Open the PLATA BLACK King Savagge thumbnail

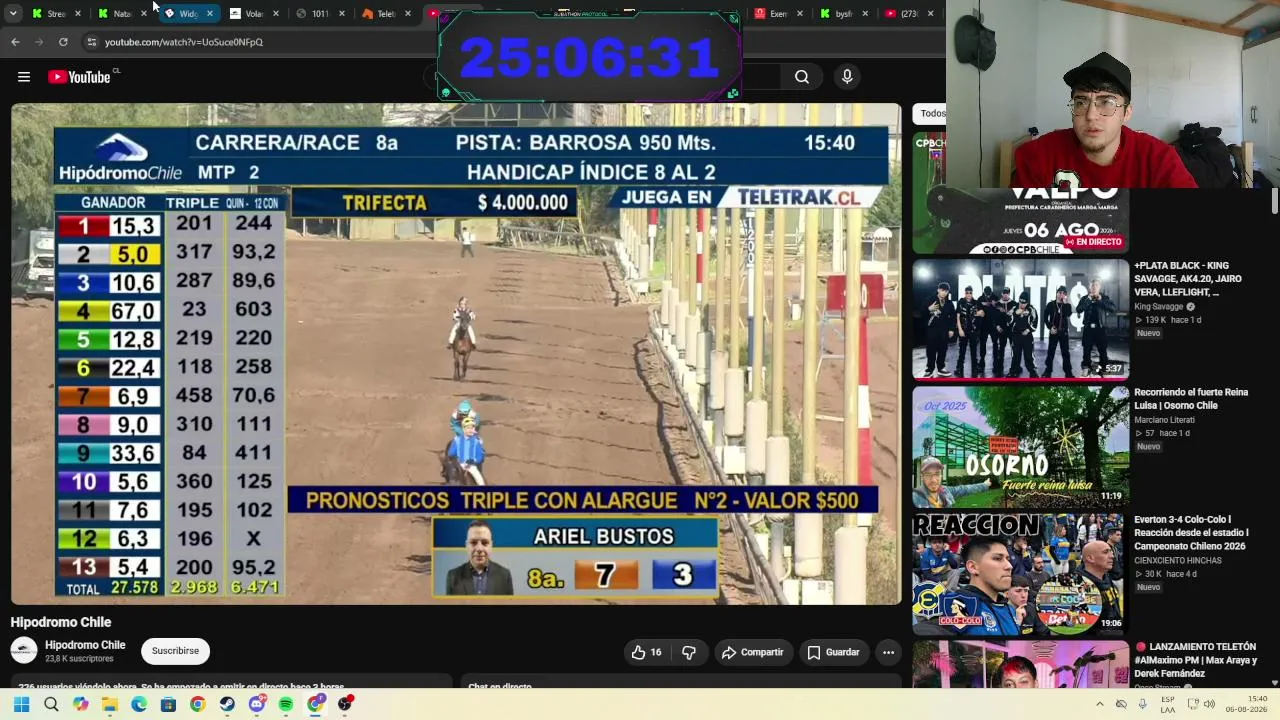tap(1020, 320)
